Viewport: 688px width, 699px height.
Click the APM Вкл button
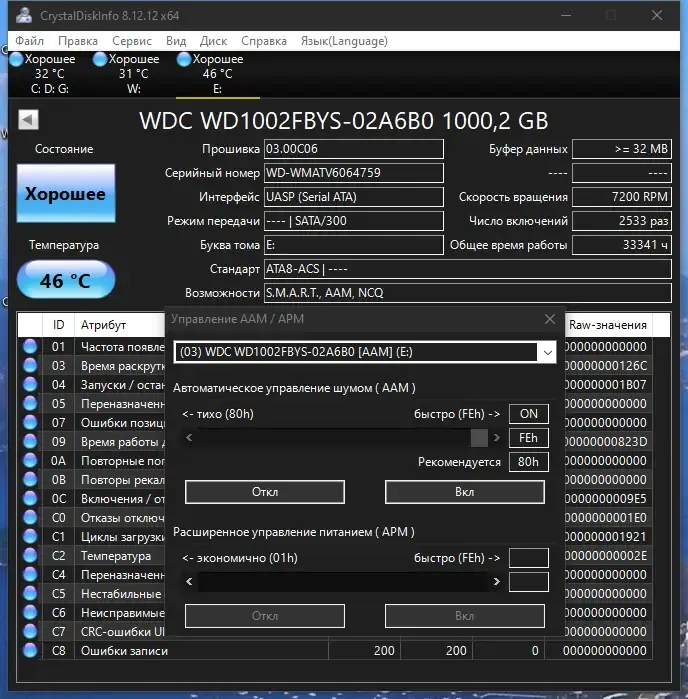tap(465, 616)
